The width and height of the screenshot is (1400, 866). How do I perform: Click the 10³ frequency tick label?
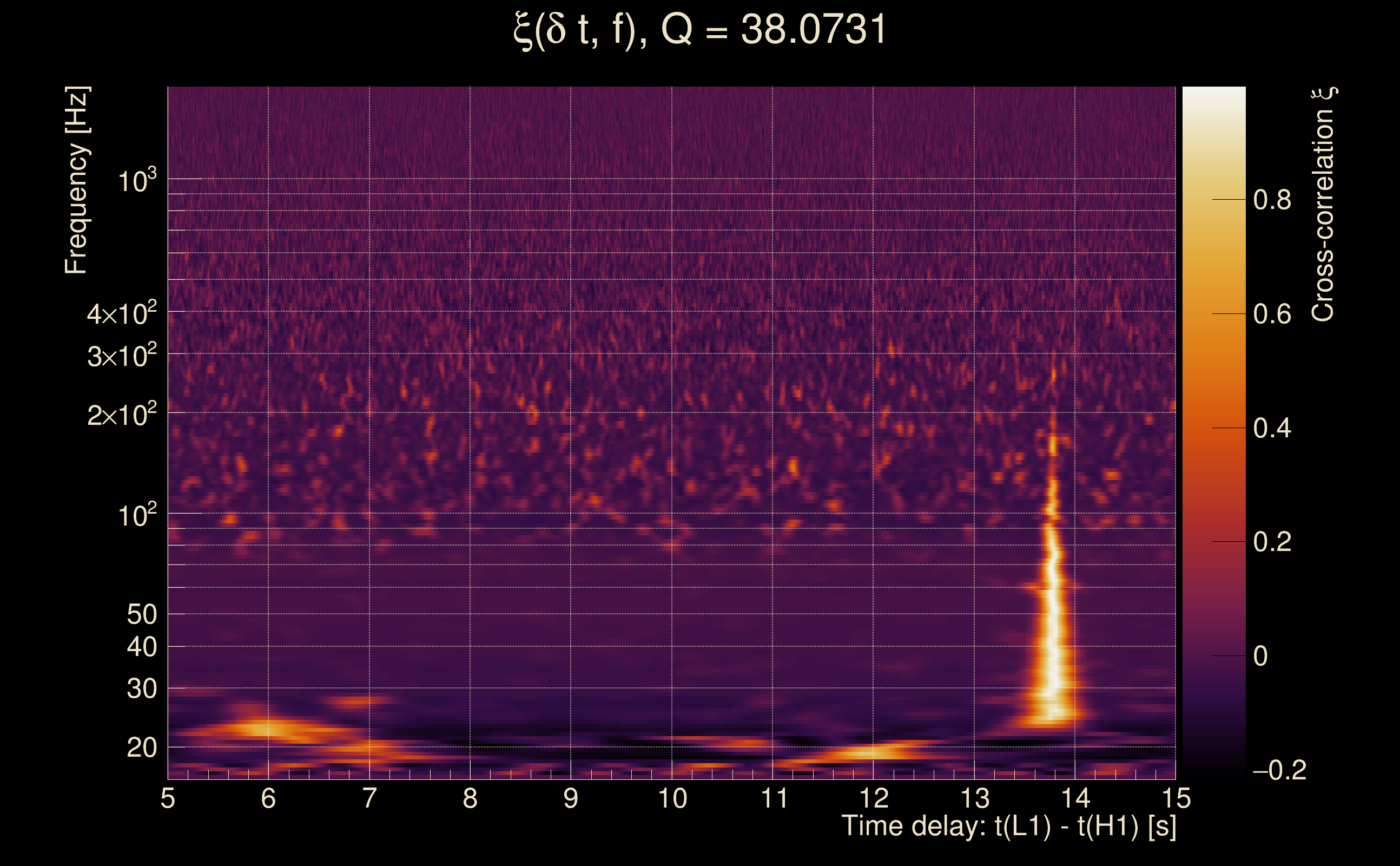tap(137, 181)
